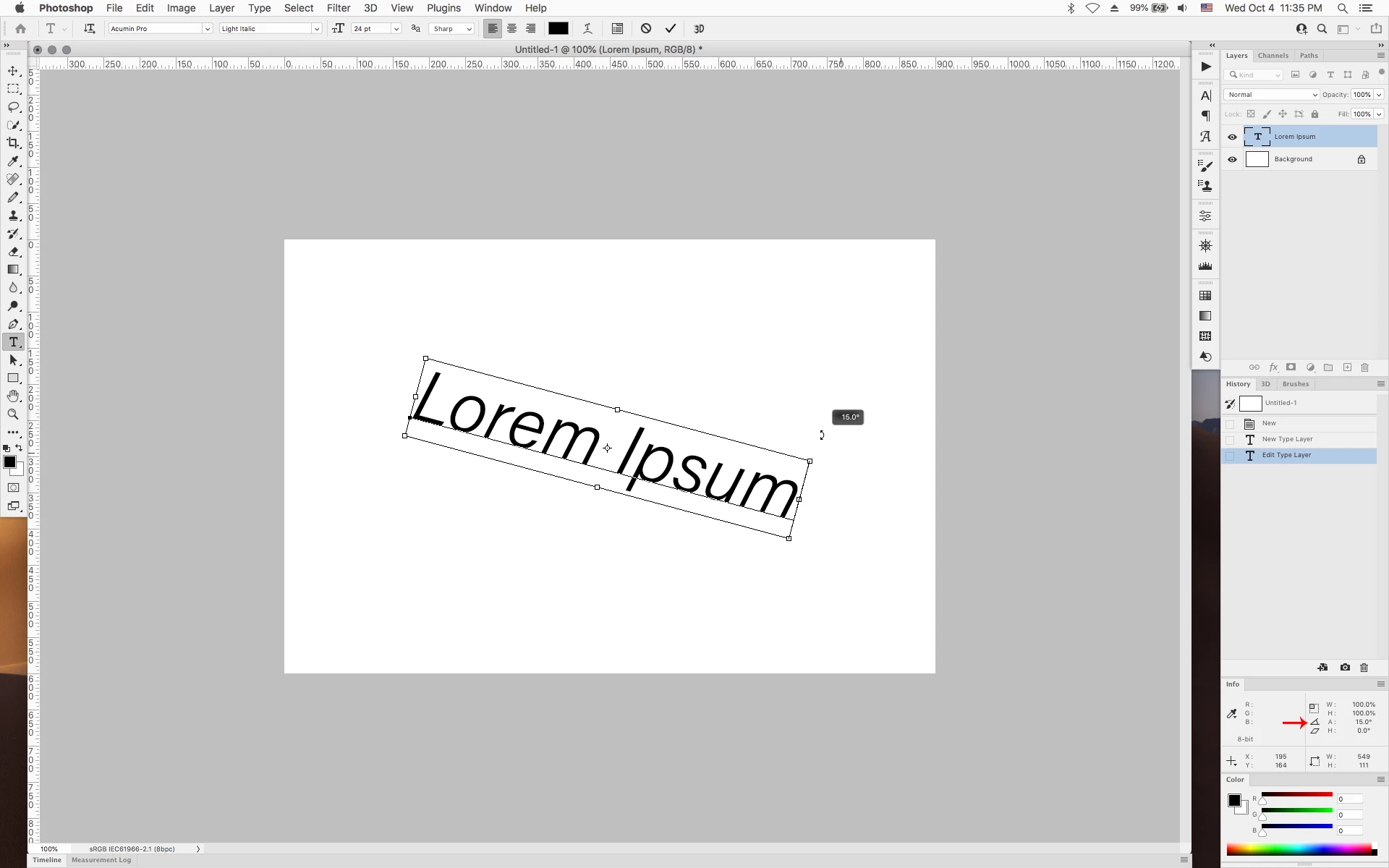Switch to the Channels tab

coord(1273,56)
